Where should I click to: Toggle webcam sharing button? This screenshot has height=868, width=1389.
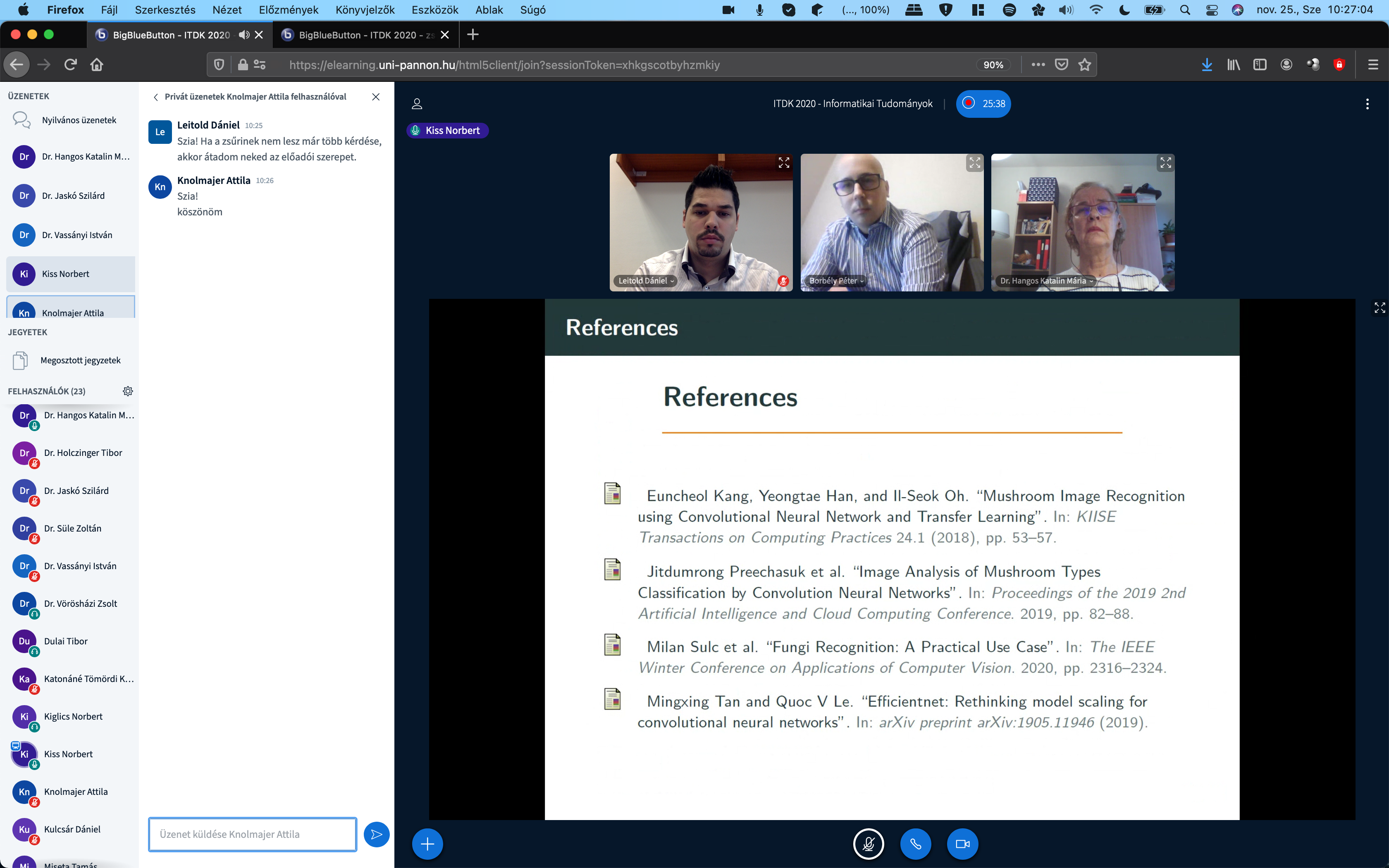click(962, 844)
